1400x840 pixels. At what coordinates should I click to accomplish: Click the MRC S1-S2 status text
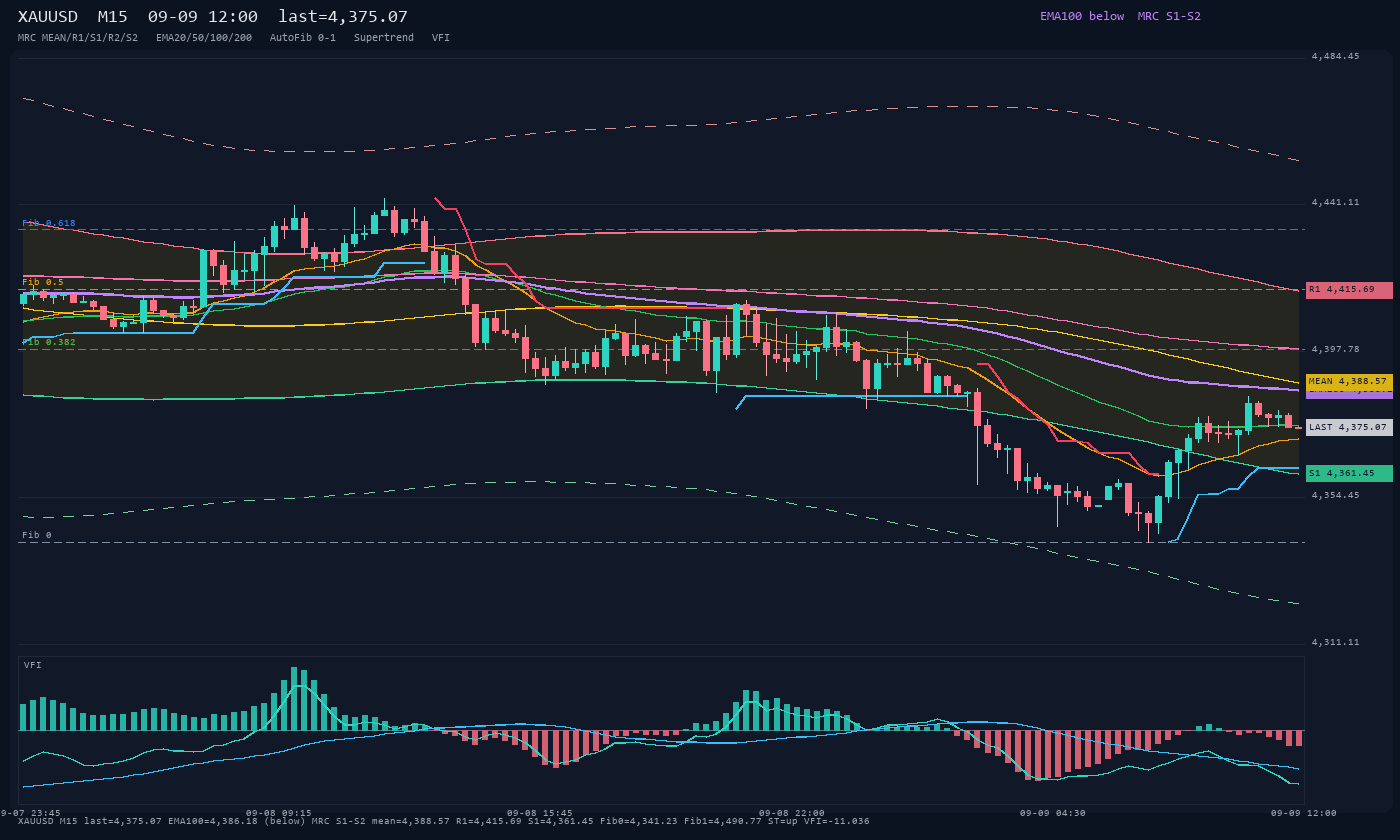[1169, 16]
